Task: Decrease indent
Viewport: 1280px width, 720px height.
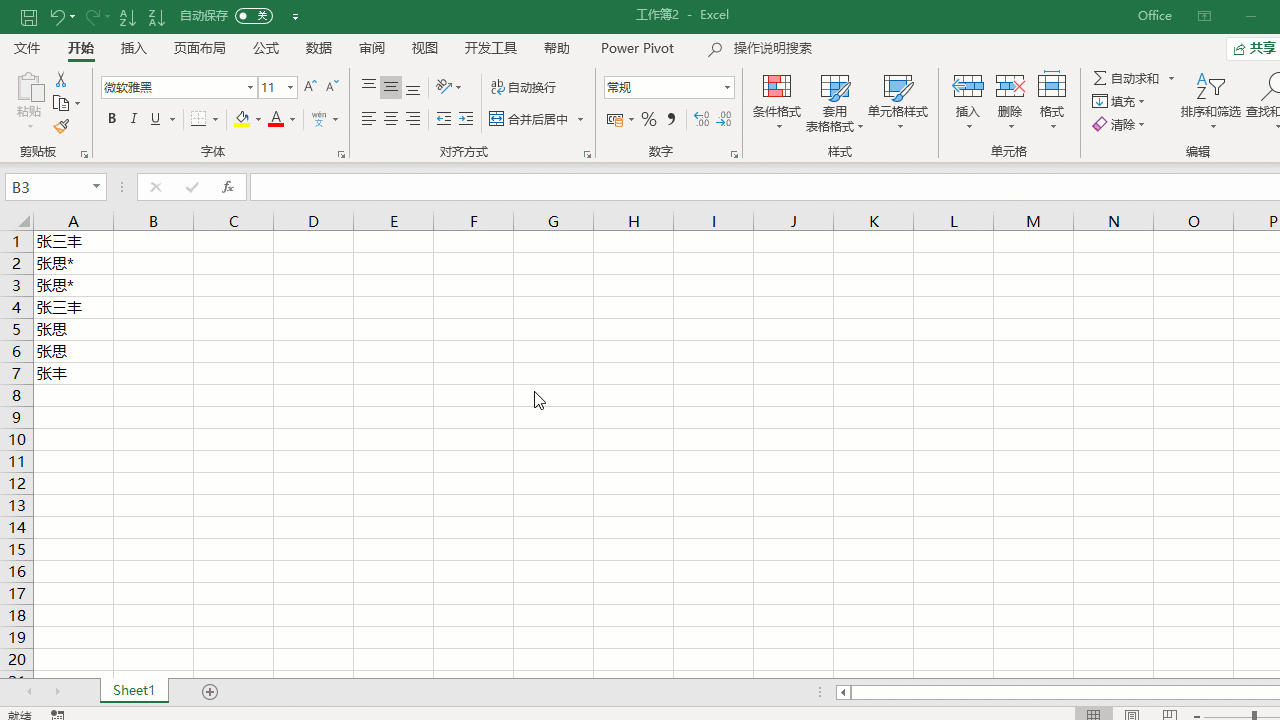Action: pos(444,119)
